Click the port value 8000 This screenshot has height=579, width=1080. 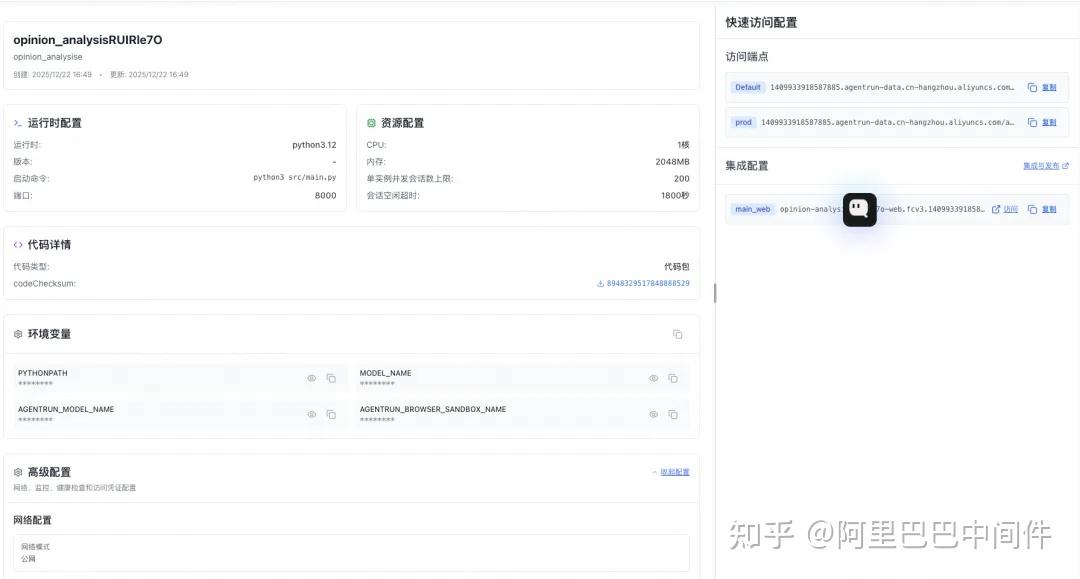pos(326,196)
